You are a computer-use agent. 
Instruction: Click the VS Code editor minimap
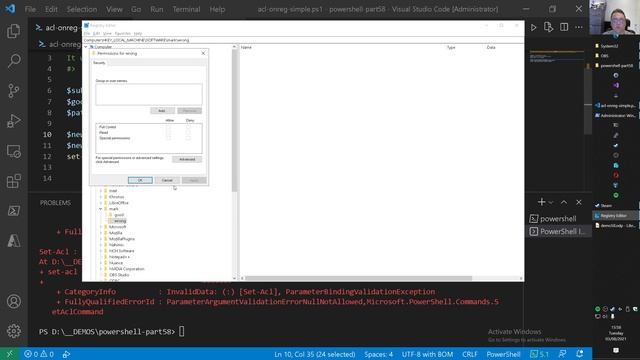click(557, 57)
